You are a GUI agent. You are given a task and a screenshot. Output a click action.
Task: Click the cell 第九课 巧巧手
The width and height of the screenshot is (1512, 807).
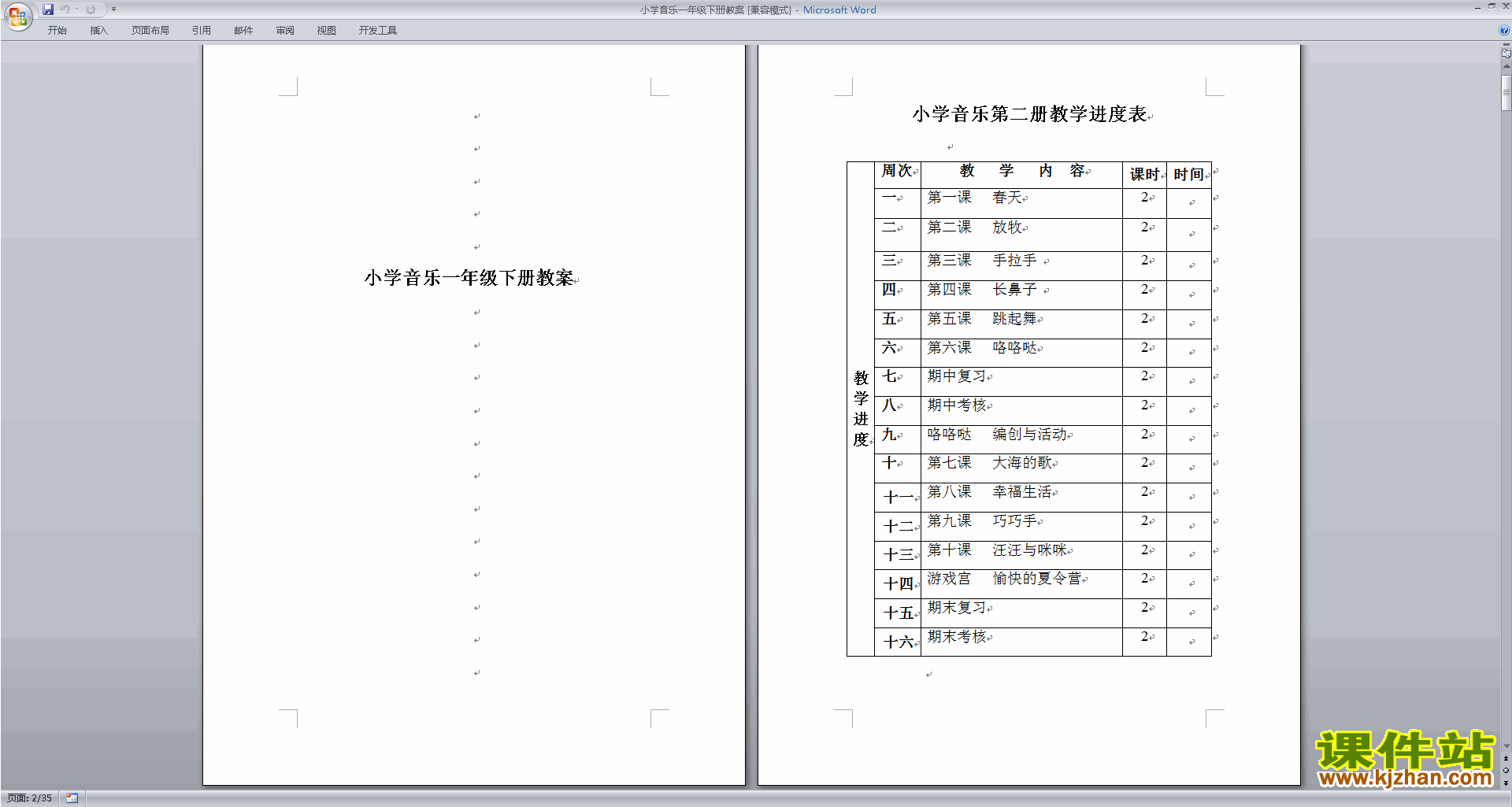(x=1022, y=526)
